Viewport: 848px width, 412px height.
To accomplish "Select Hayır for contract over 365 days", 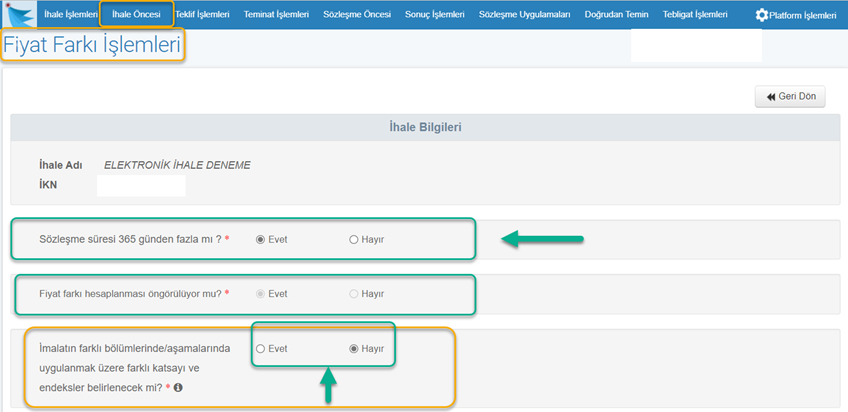I will [354, 240].
